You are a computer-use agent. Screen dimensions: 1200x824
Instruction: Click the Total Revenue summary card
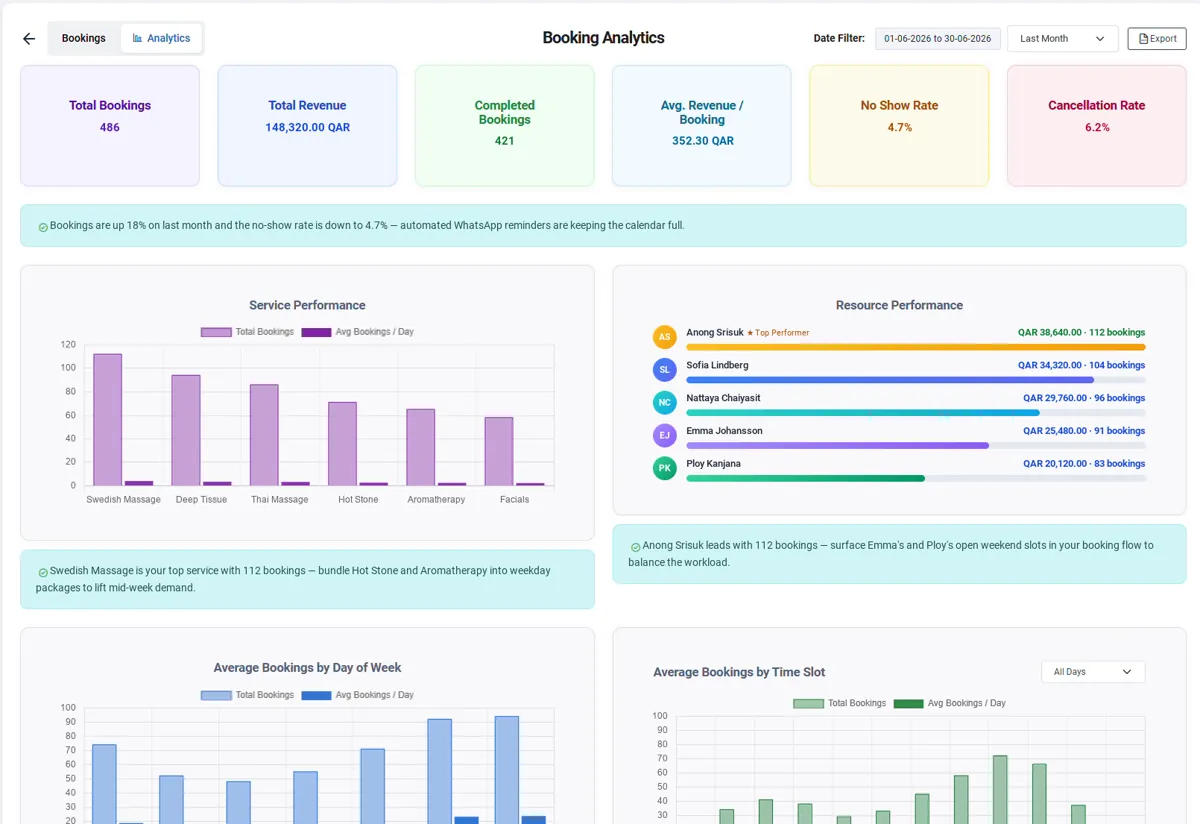tap(307, 126)
